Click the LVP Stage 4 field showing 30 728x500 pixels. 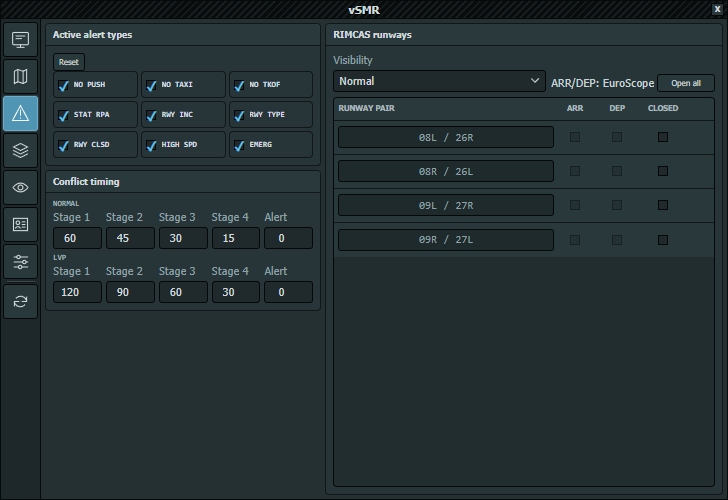(x=236, y=292)
